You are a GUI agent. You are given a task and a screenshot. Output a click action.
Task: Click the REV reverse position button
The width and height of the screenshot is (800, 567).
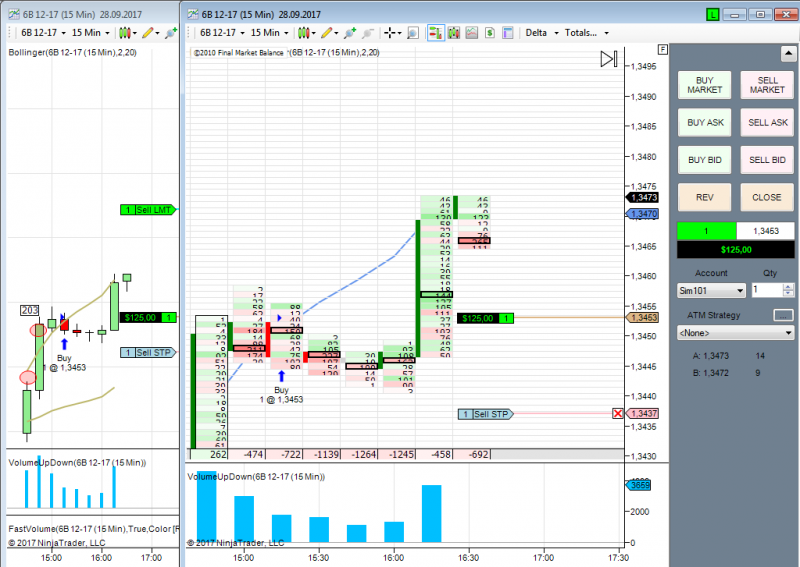704,197
